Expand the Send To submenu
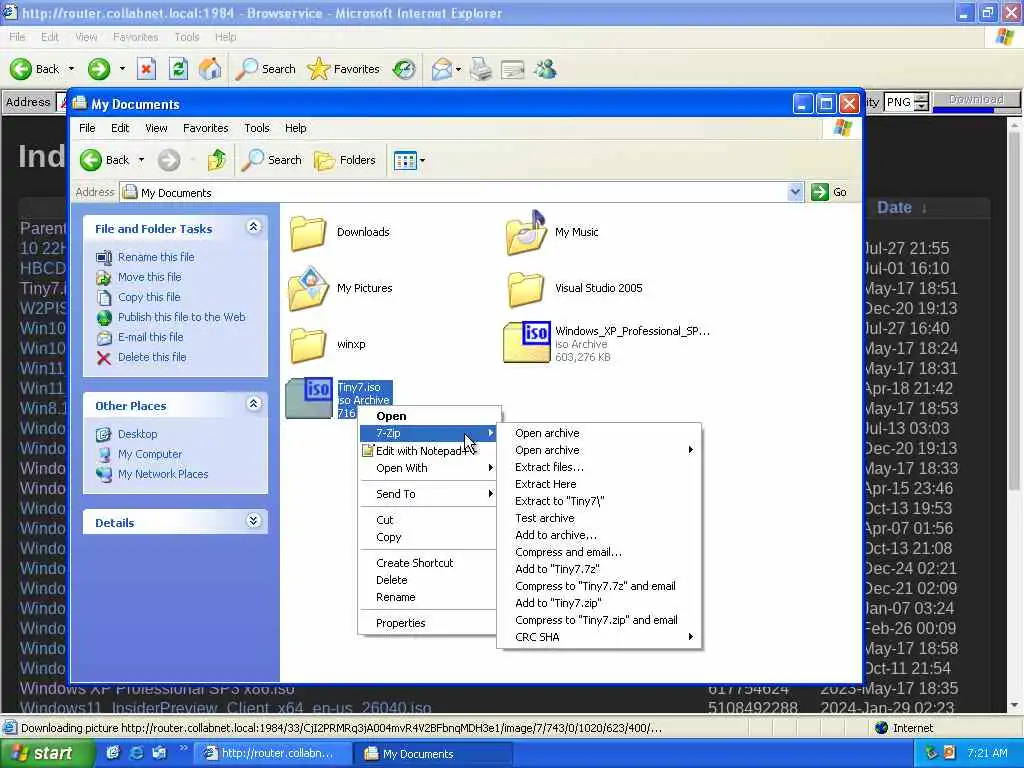The height and width of the screenshot is (768, 1024). pos(490,494)
